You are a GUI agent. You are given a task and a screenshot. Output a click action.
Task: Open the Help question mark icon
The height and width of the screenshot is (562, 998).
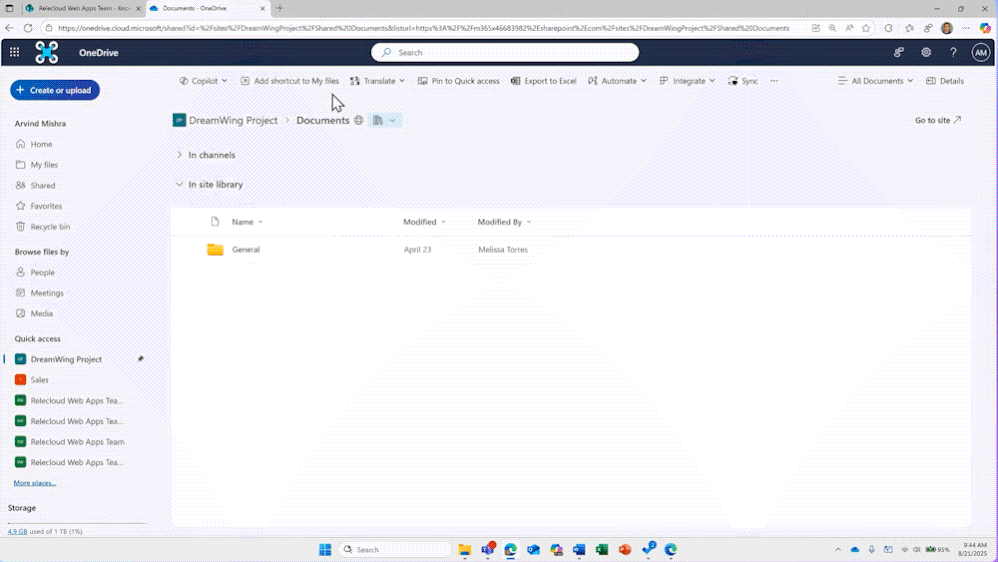(953, 53)
